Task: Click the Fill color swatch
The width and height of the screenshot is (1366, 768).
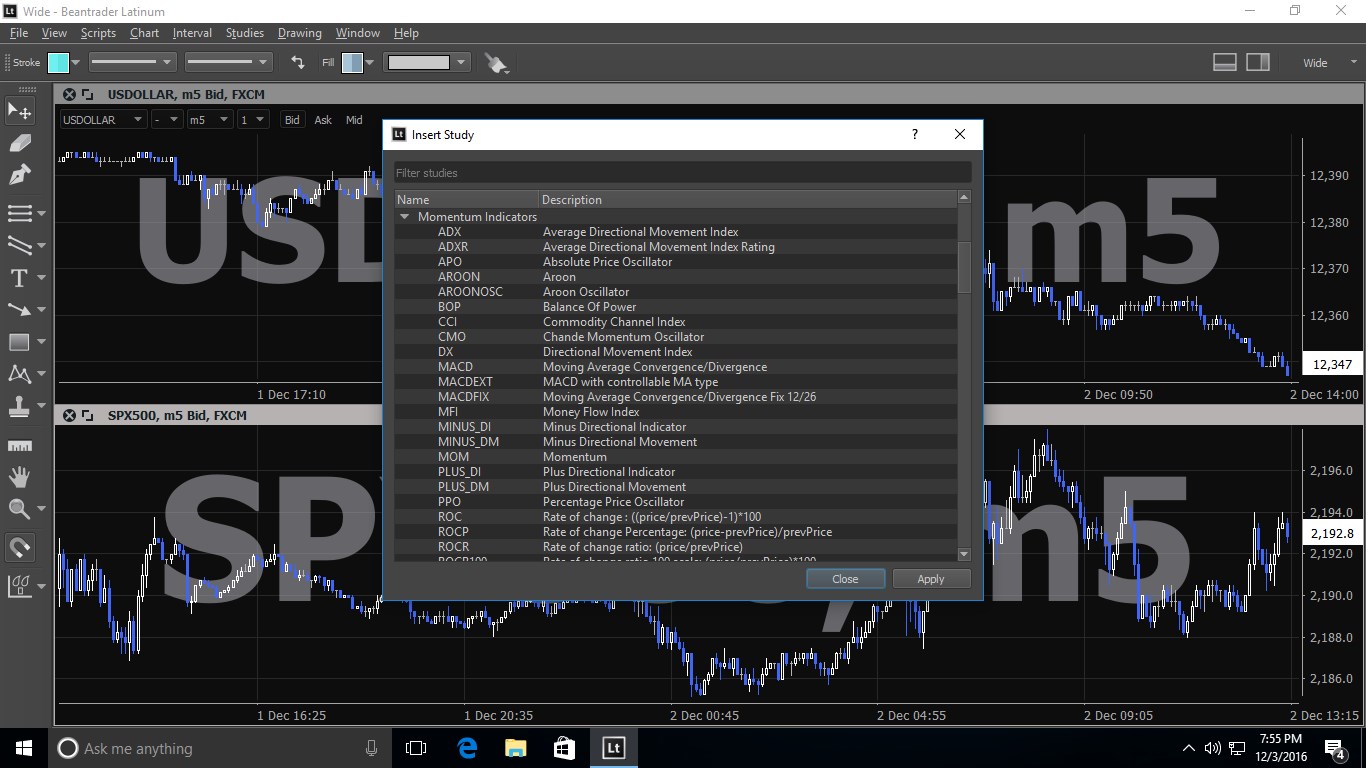Action: (x=352, y=62)
